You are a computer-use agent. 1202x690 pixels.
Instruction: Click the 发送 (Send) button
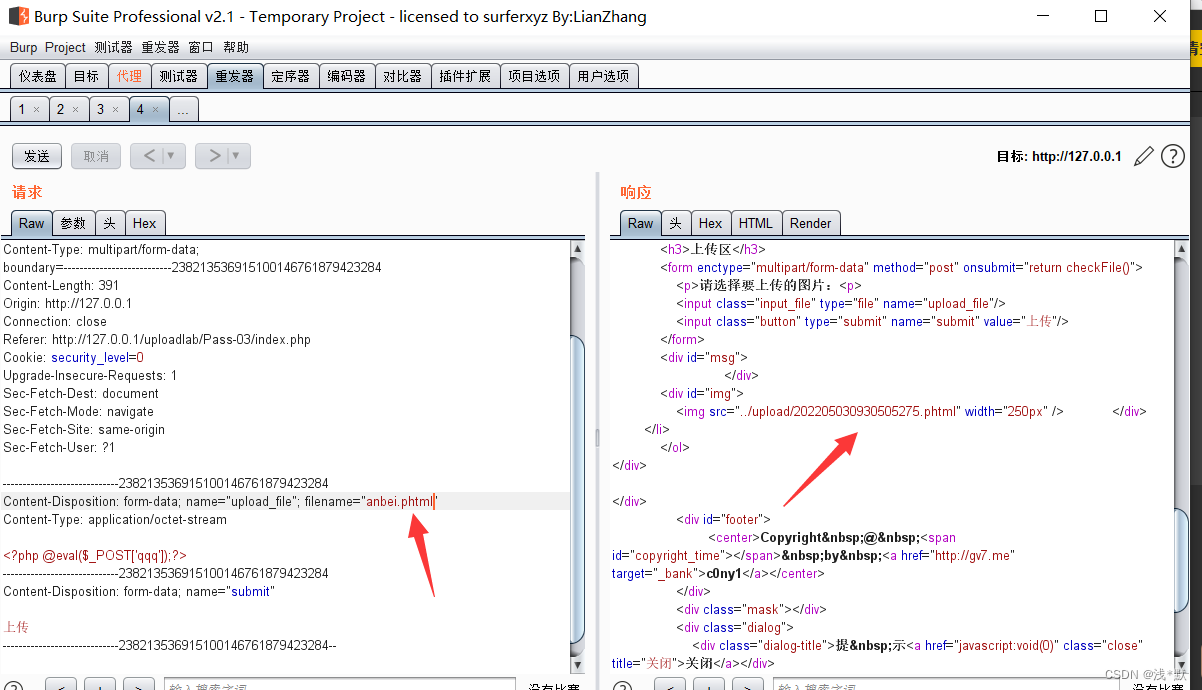pos(37,156)
